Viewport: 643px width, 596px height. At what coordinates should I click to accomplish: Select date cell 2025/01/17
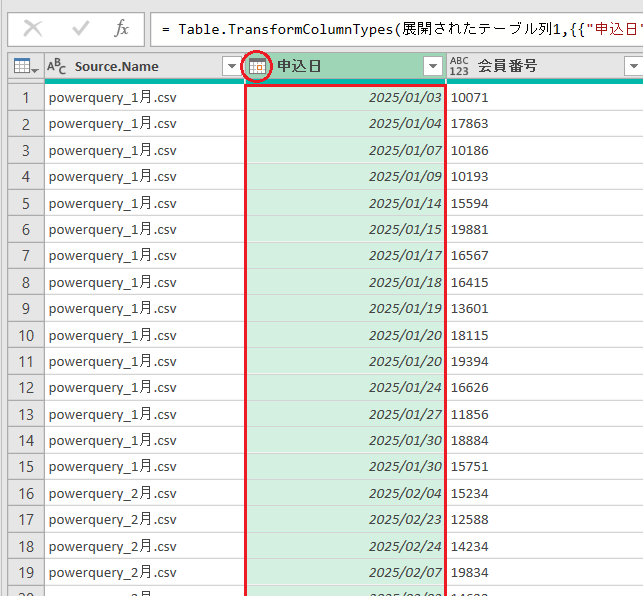[x=345, y=256]
